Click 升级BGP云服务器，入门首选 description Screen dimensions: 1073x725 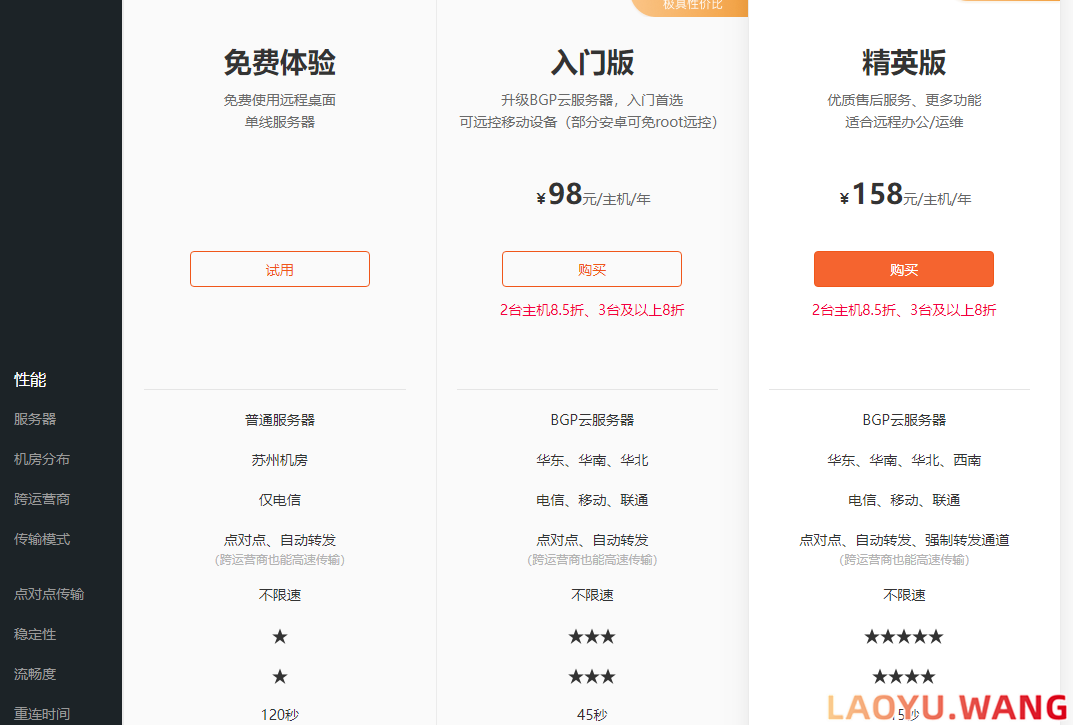tap(592, 100)
